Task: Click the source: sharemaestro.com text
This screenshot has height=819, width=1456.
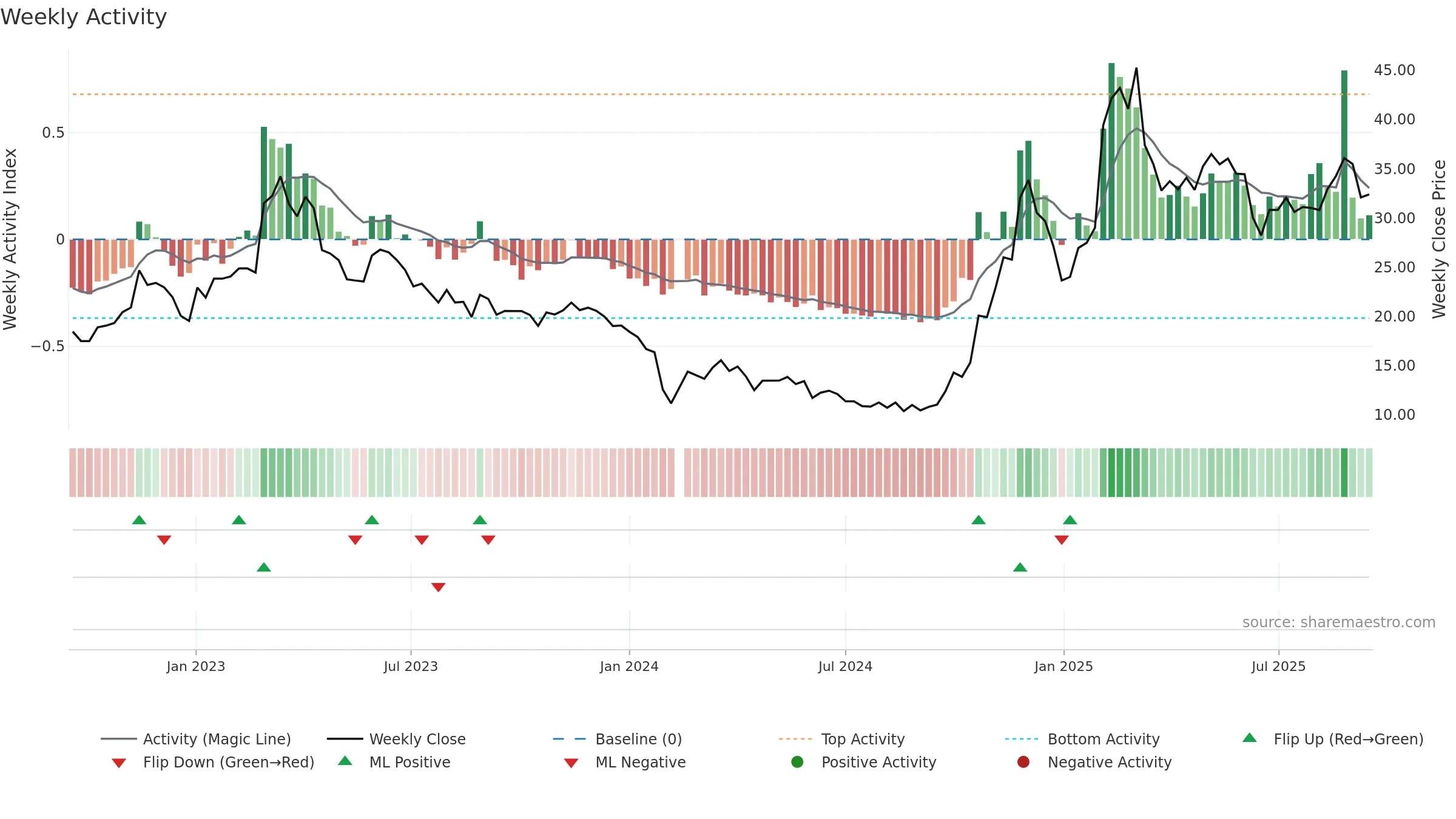Action: (1339, 622)
